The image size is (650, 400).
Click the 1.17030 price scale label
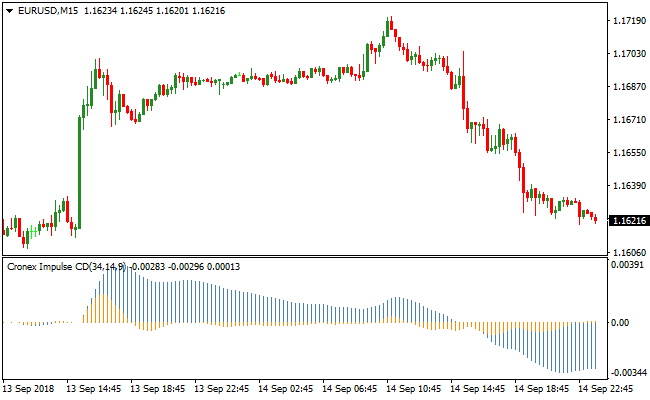629,53
